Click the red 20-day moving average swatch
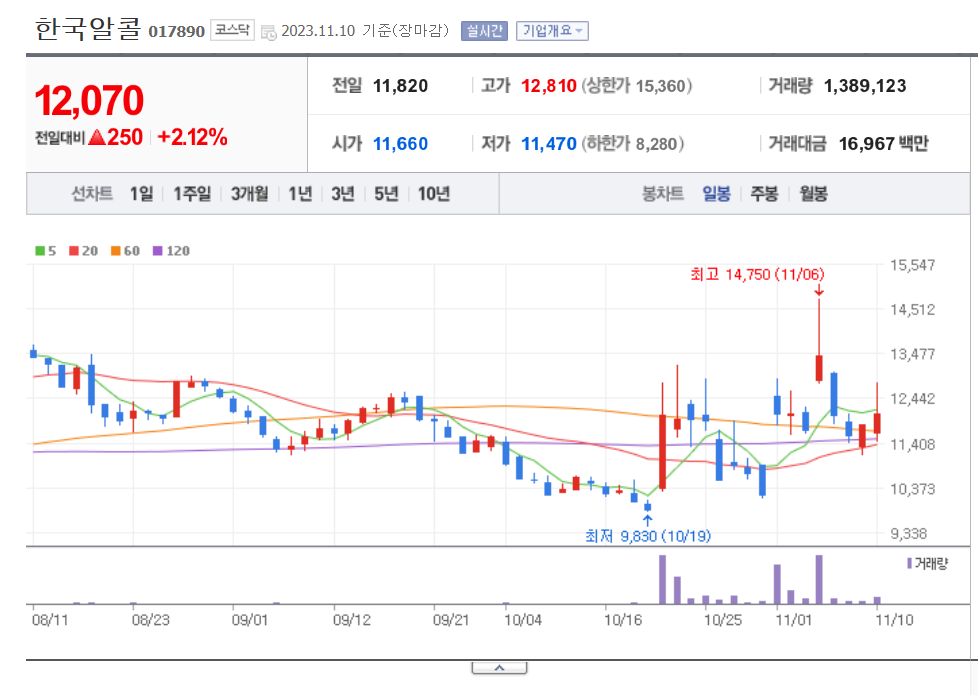 pyautogui.click(x=74, y=251)
